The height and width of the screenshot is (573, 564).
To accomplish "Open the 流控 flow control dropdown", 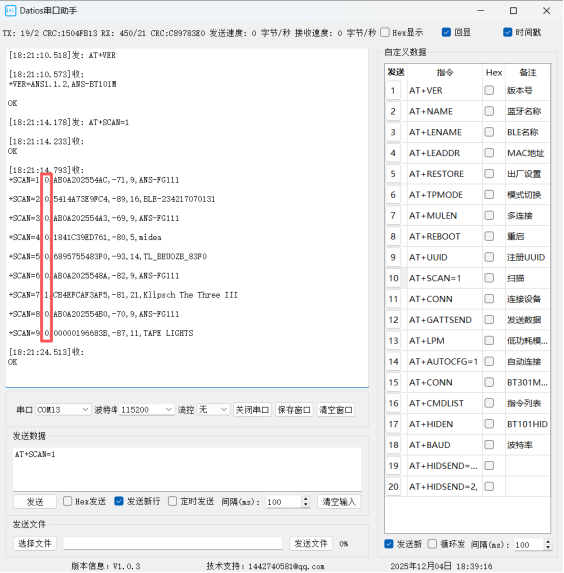I will pyautogui.click(x=213, y=410).
